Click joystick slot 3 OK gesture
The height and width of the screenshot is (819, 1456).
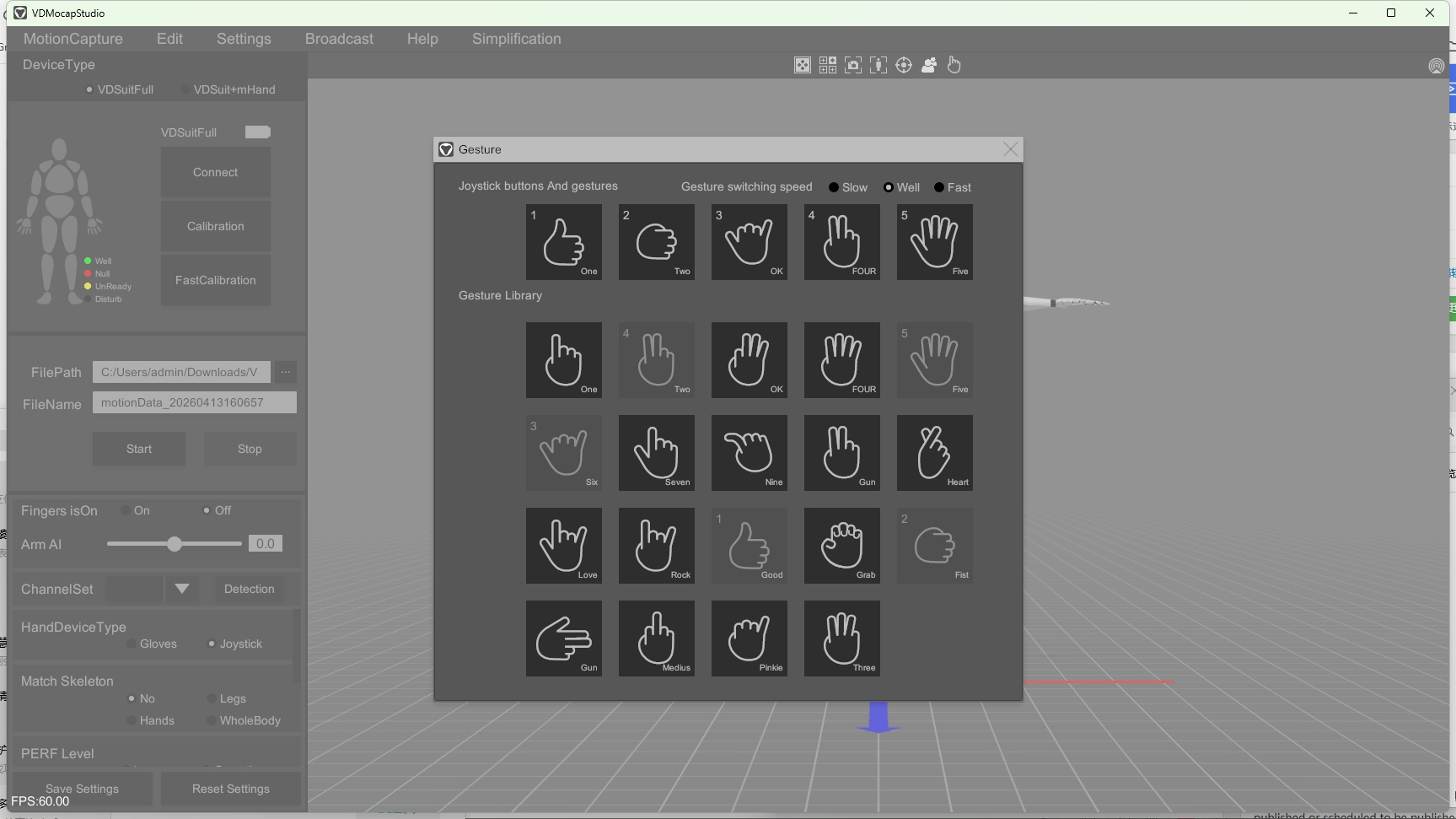coord(749,242)
